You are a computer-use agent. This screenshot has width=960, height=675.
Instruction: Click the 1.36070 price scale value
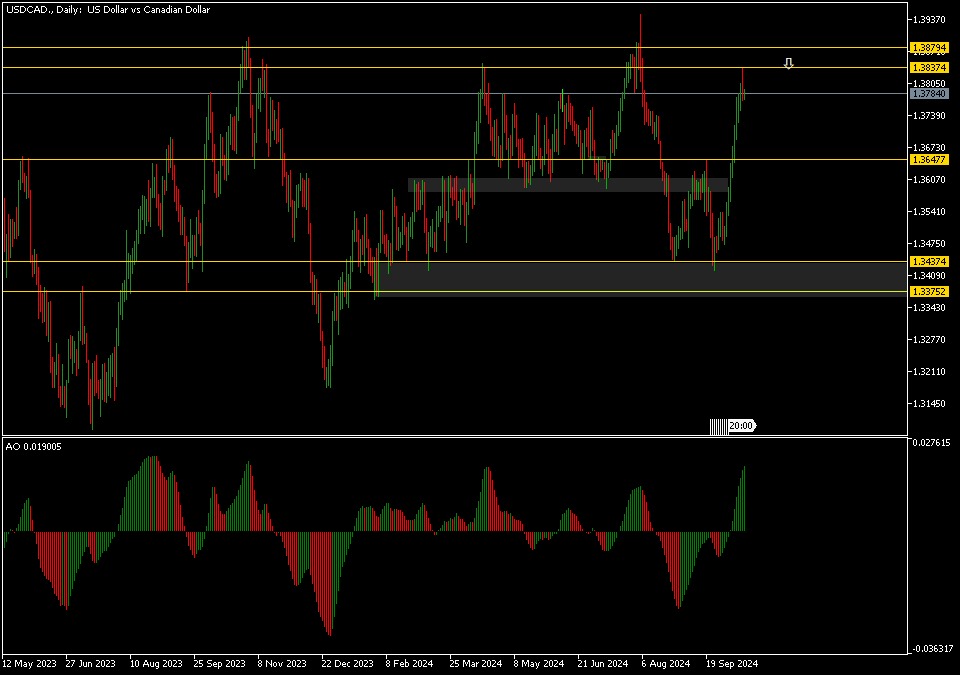[929, 179]
